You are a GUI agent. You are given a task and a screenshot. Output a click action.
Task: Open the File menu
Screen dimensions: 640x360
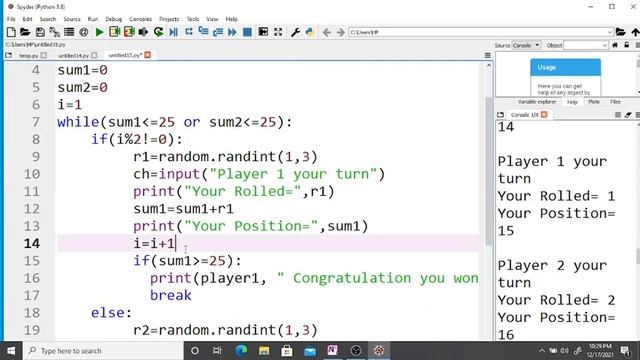11,19
